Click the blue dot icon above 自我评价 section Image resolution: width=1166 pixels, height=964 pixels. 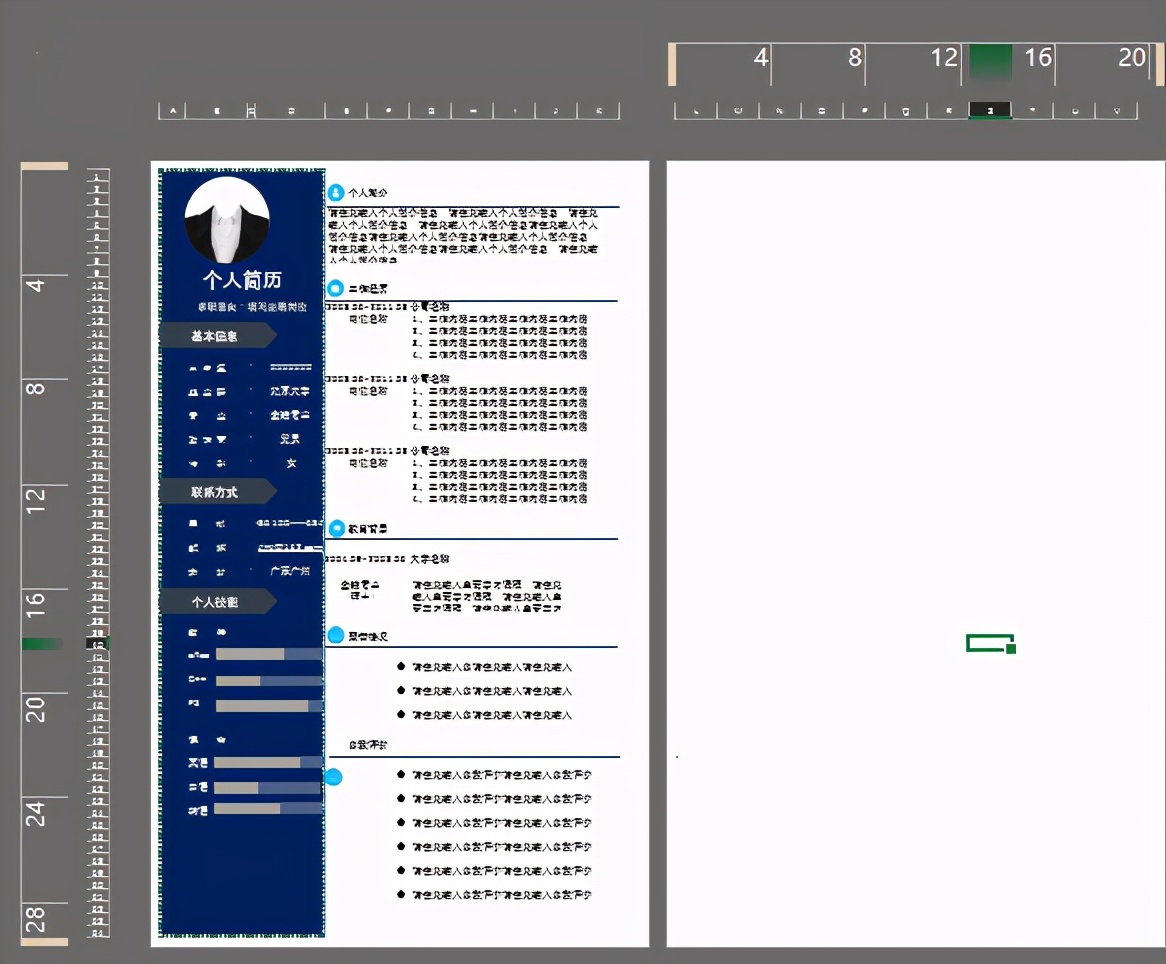pyautogui.click(x=335, y=775)
